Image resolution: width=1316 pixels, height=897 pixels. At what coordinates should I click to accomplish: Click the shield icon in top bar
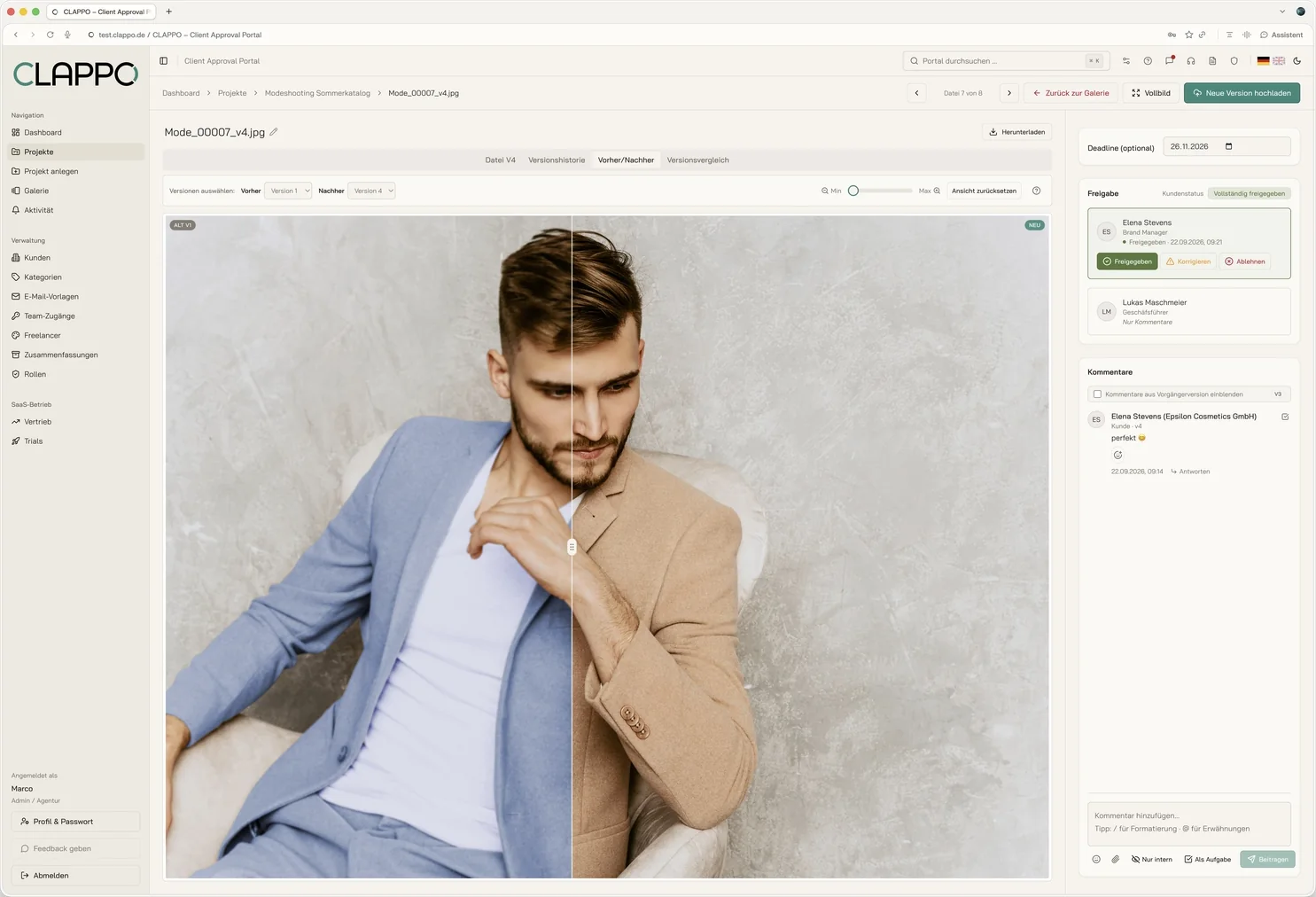[1234, 61]
